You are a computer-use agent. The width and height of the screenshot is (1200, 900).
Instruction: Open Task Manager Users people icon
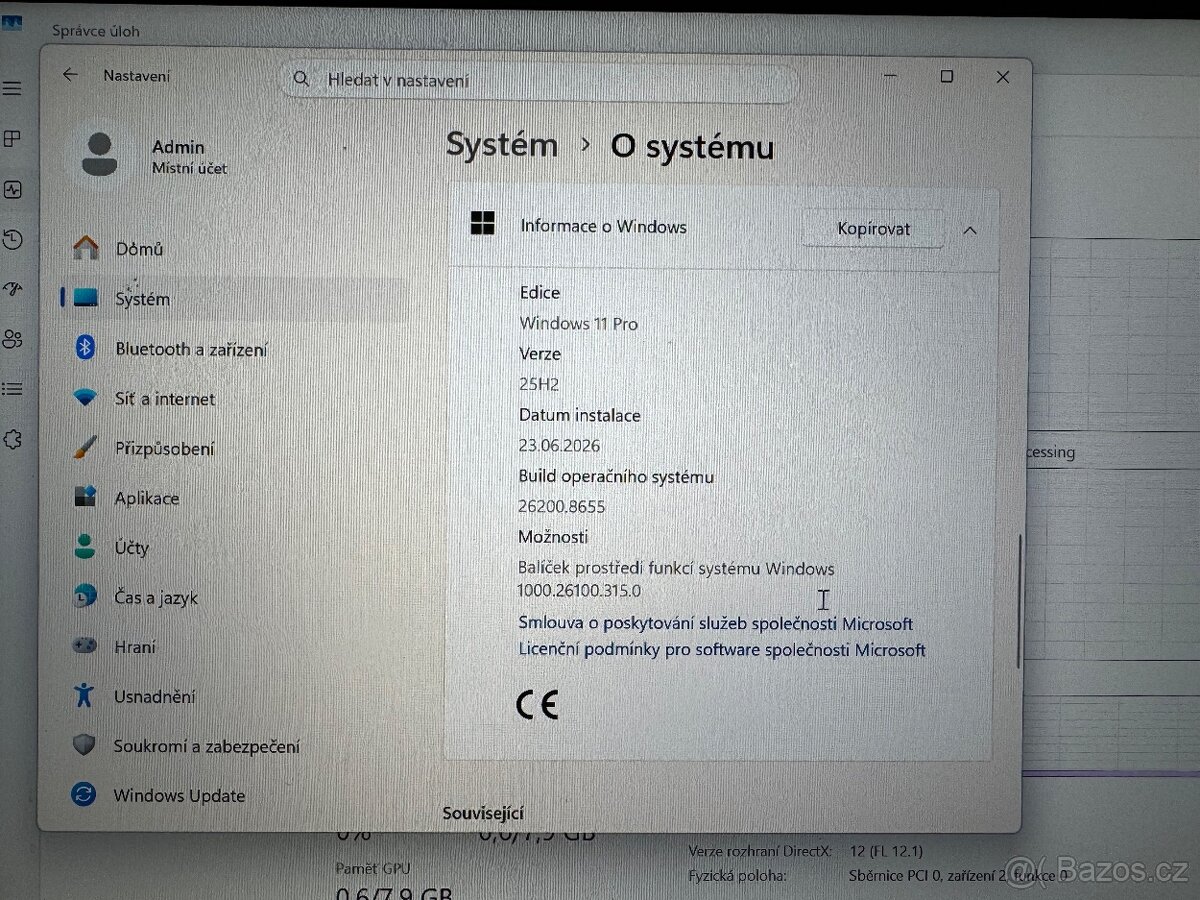(12, 339)
